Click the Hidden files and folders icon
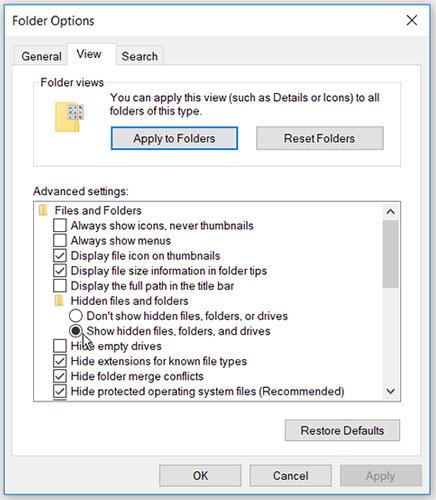Viewport: 436px width, 500px height. coord(59,301)
